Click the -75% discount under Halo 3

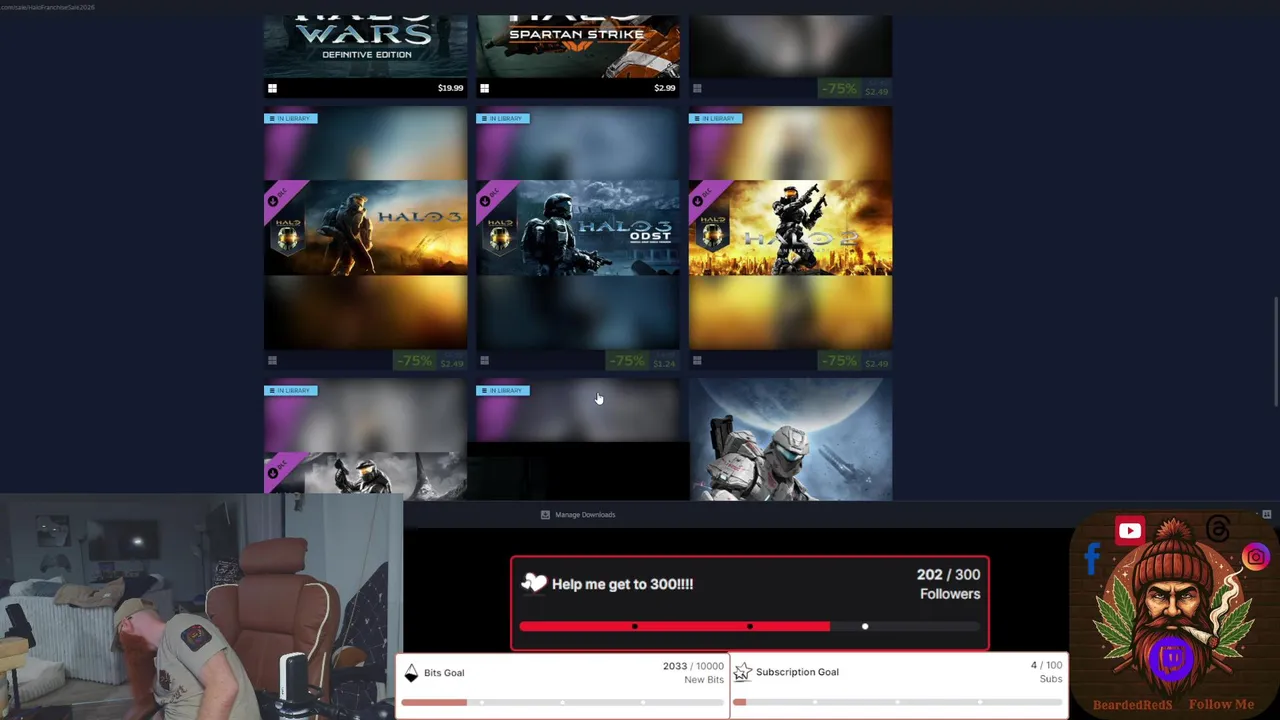pos(414,361)
